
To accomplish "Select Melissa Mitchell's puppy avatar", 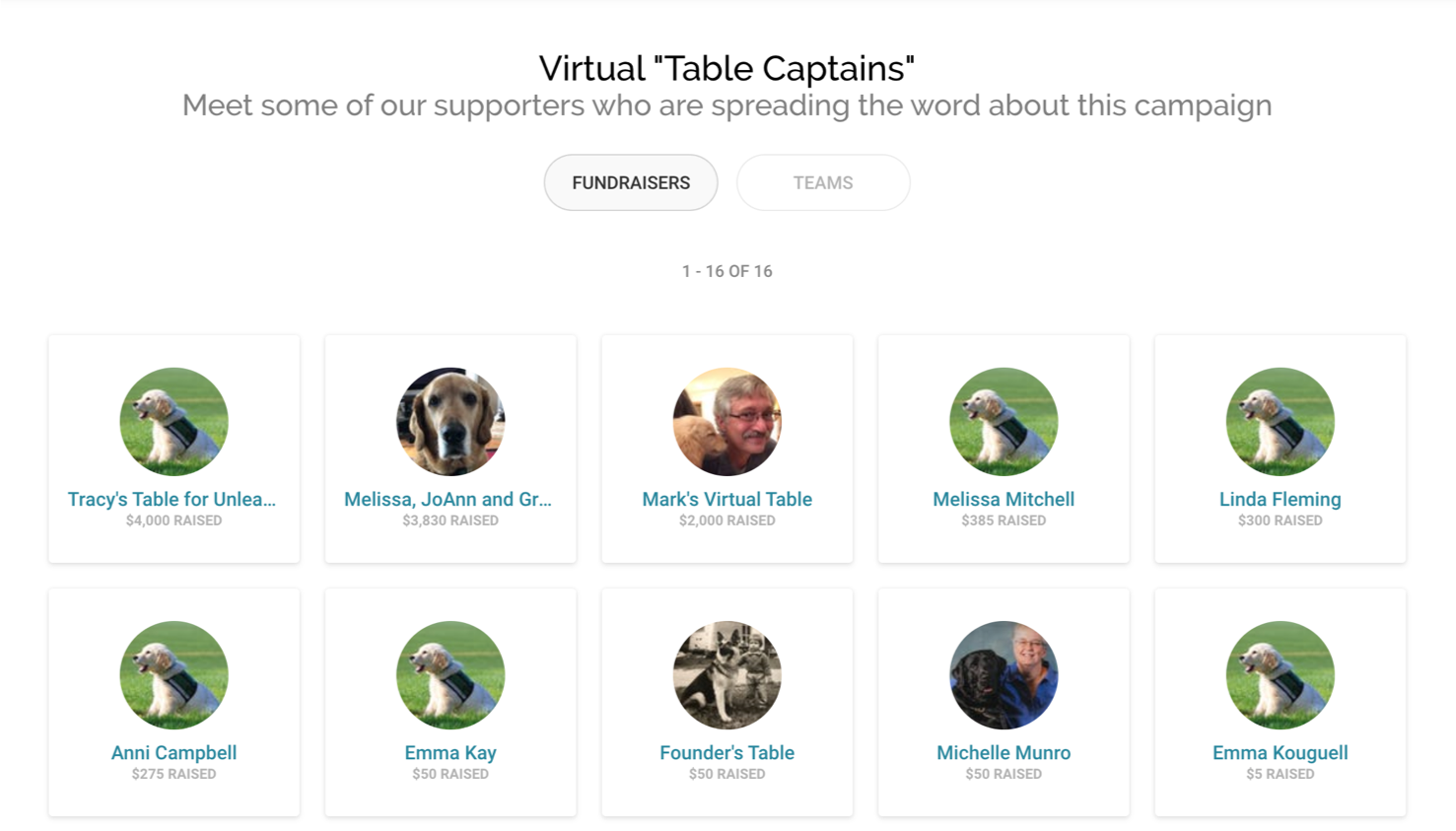I will tap(1004, 422).
